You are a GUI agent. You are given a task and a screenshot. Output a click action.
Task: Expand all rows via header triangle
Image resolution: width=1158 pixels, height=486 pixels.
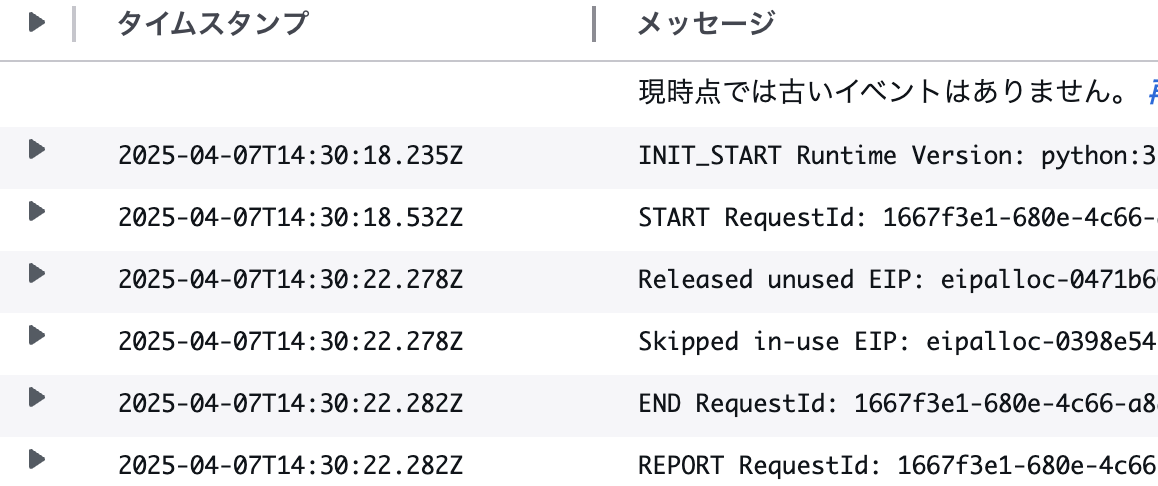(x=37, y=23)
